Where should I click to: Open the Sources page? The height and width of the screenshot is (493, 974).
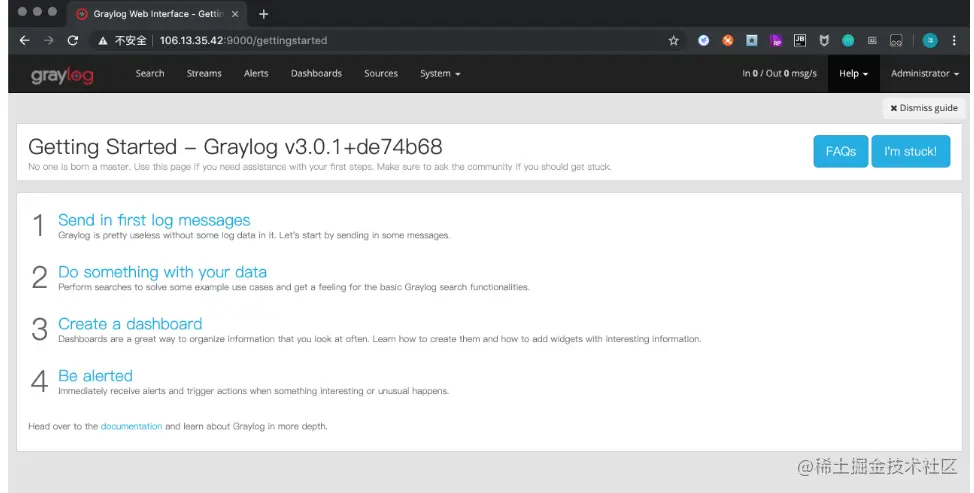coord(381,73)
